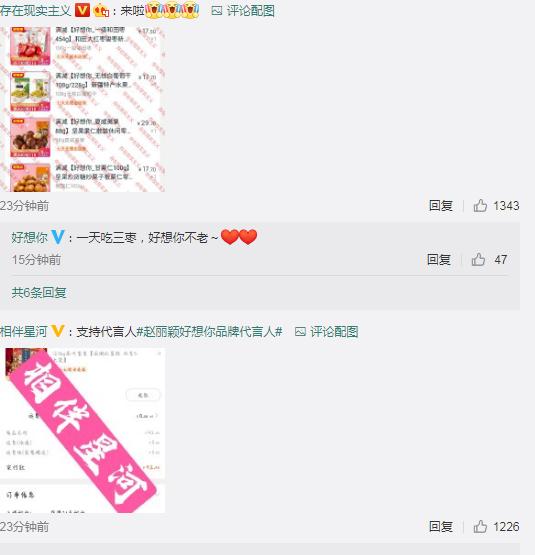Image resolution: width=535 pixels, height=555 pixels.
Task: Like the comment with 1343 likes
Action: click(x=480, y=205)
